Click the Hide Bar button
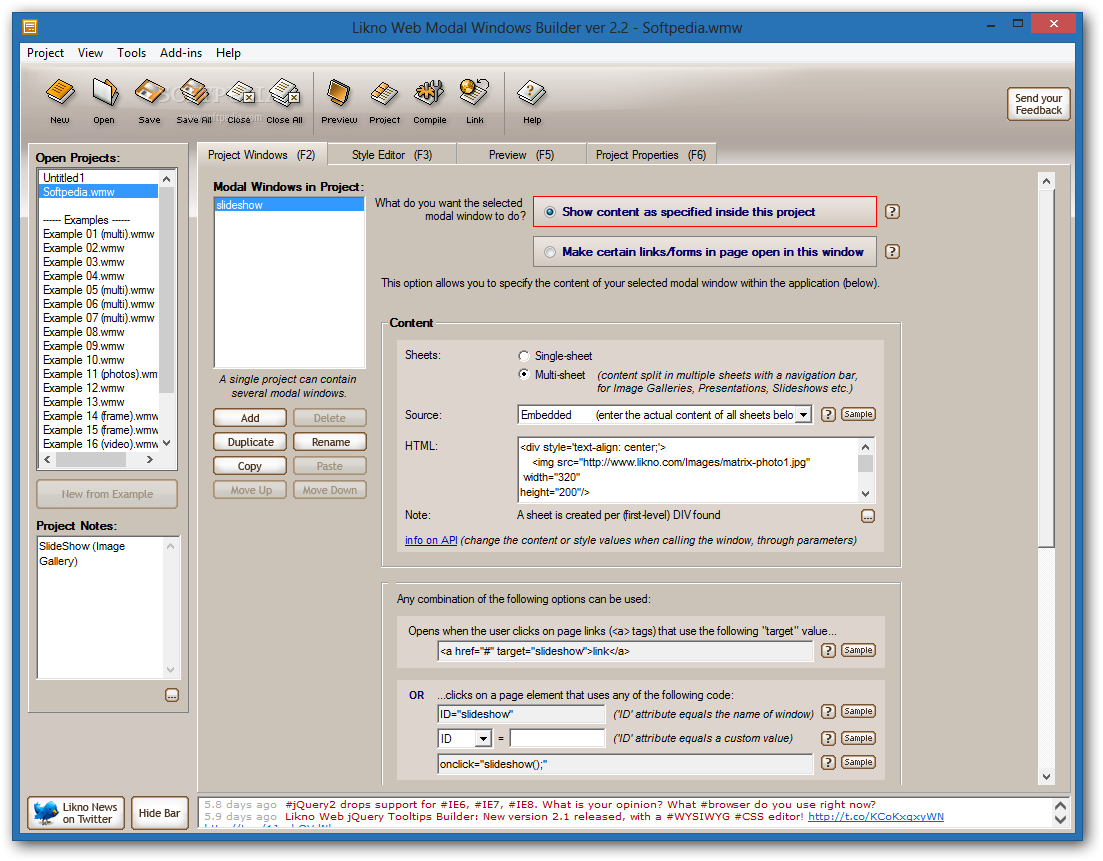The image size is (1103, 861). [160, 813]
